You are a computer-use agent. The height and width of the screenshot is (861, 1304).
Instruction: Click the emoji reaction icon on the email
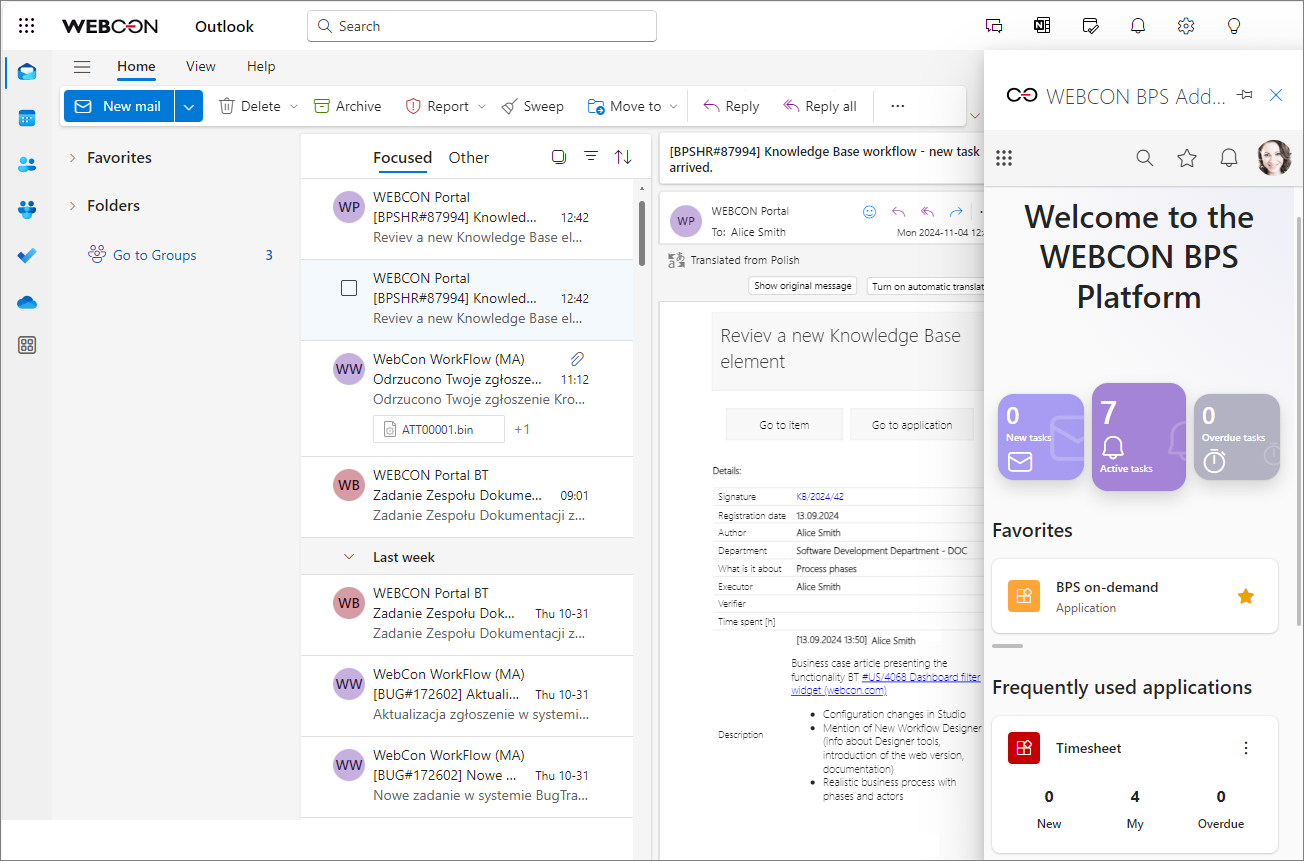coord(869,212)
